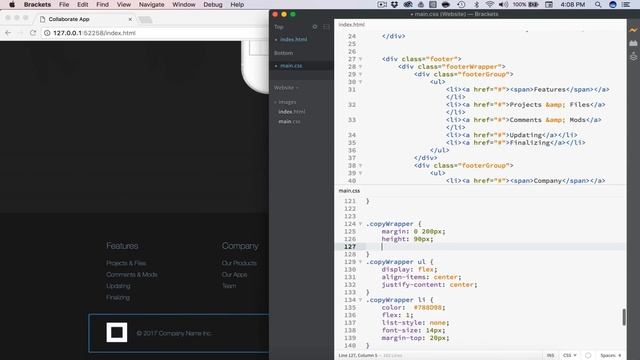The width and height of the screenshot is (640, 360).
Task: Click the Our Apps footer link
Action: click(x=235, y=275)
